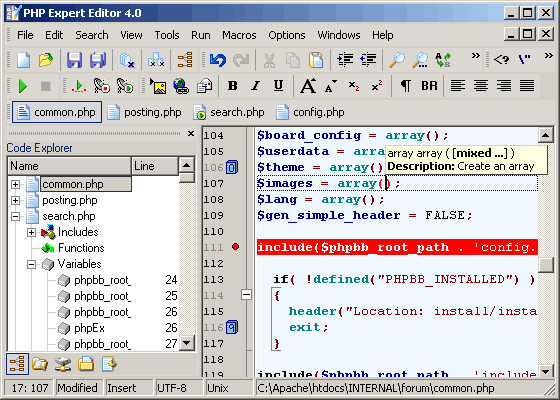The width and height of the screenshot is (560, 400).
Task: Close the Code Explorer panel
Action: [x=191, y=134]
